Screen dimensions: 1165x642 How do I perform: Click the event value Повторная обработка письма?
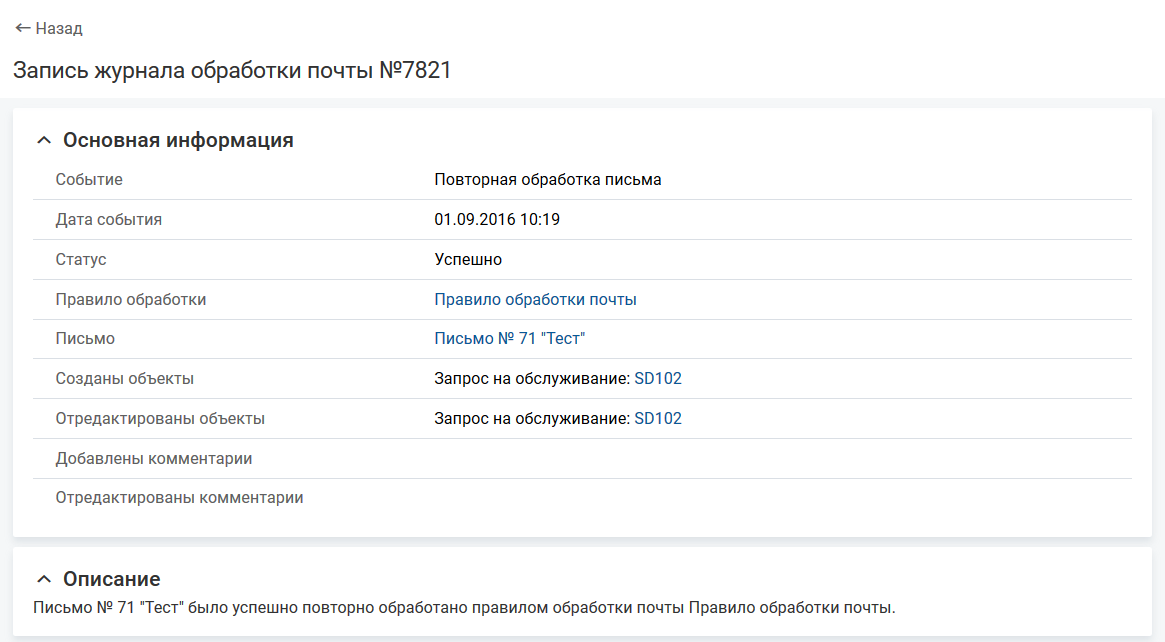pos(547,180)
